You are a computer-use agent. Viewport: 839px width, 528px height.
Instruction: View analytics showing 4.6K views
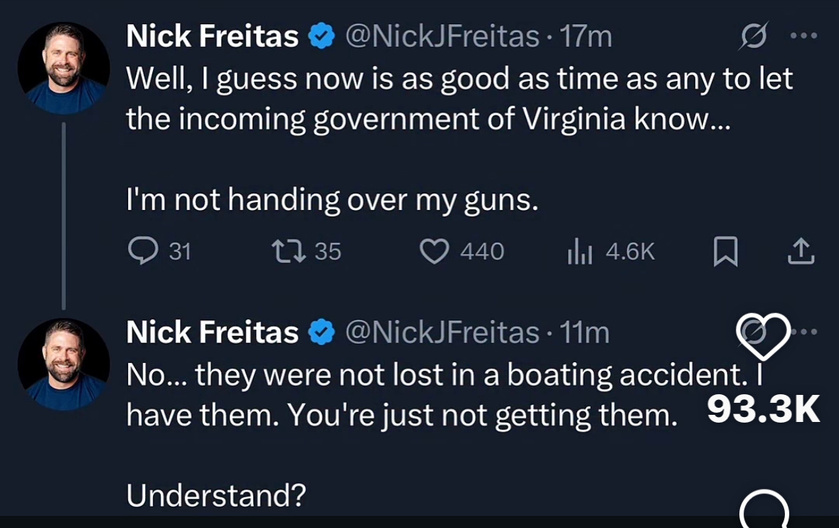581,252
